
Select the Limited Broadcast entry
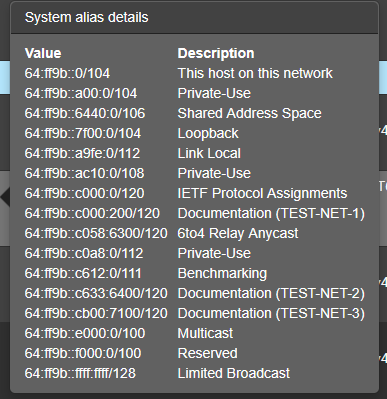pyautogui.click(x=234, y=373)
